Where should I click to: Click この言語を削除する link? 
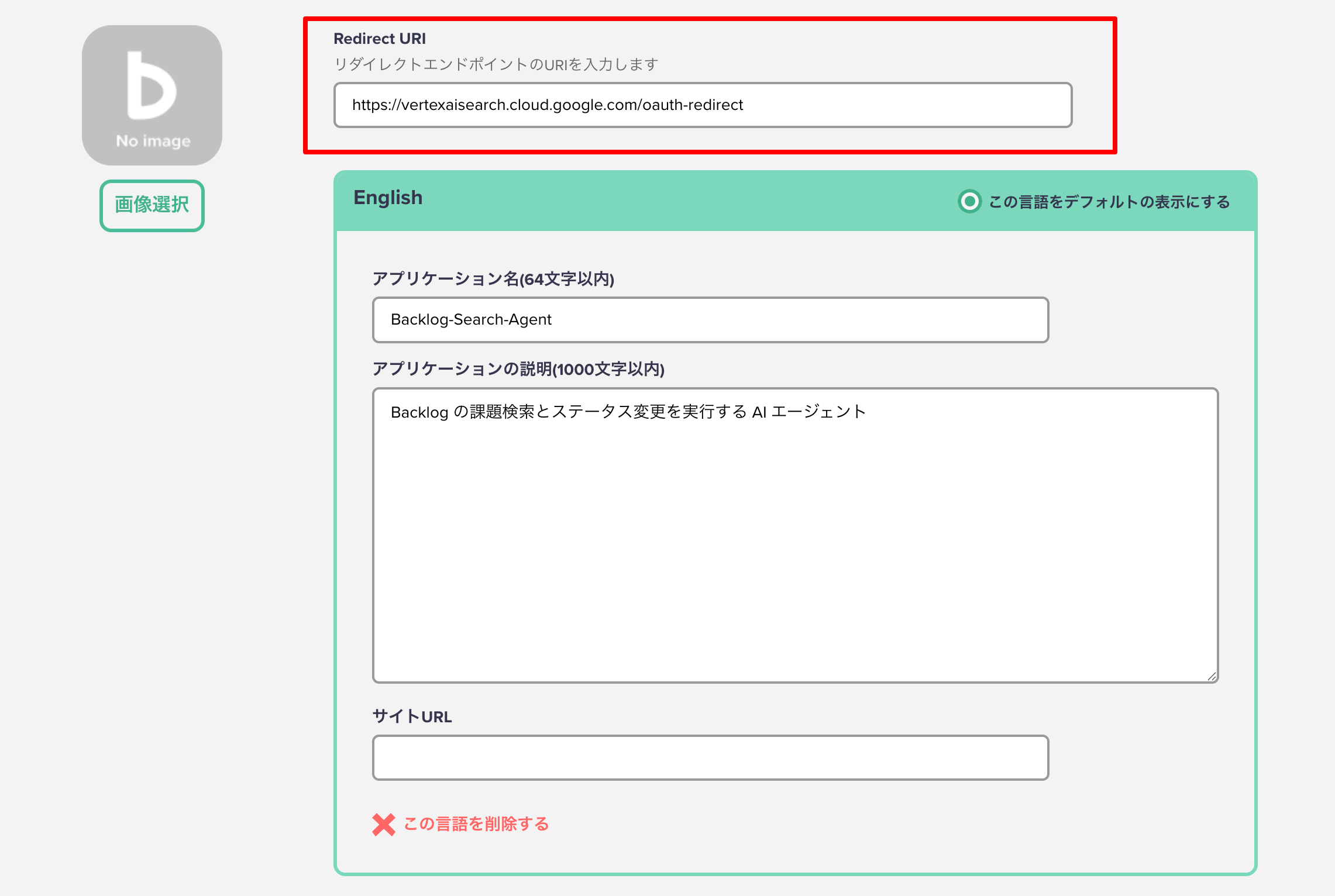[476, 823]
